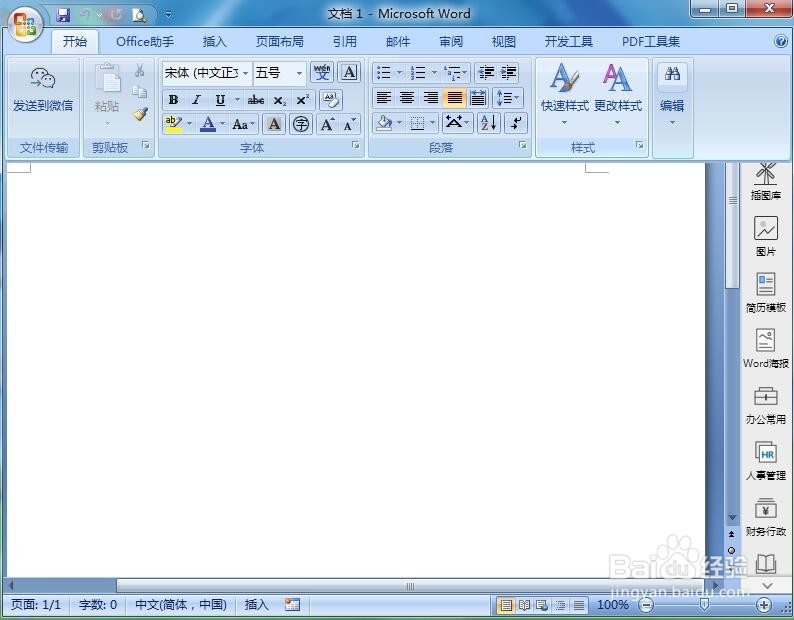This screenshot has height=620, width=794.
Task: Open the 视图 tab
Action: tap(503, 42)
